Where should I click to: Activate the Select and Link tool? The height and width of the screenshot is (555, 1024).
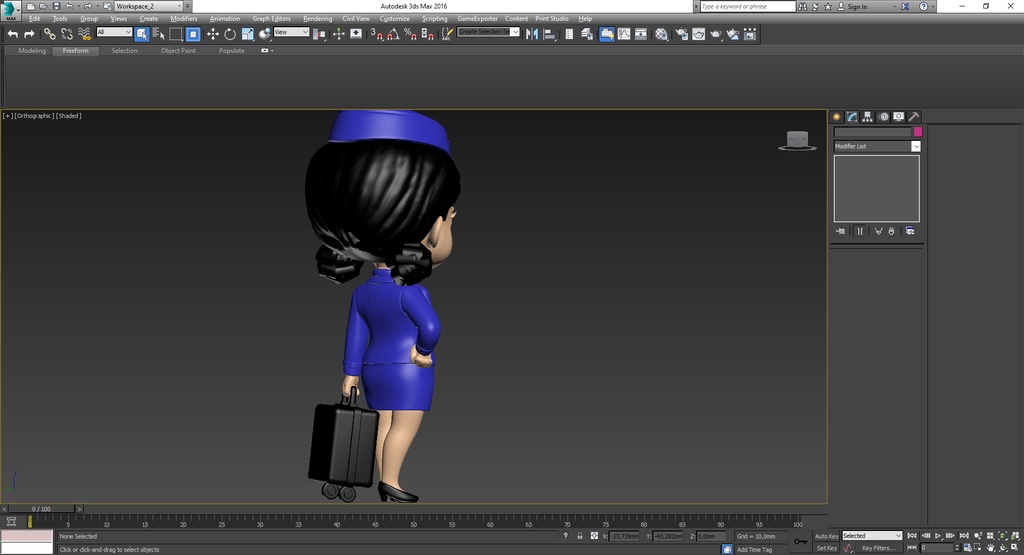(50, 34)
